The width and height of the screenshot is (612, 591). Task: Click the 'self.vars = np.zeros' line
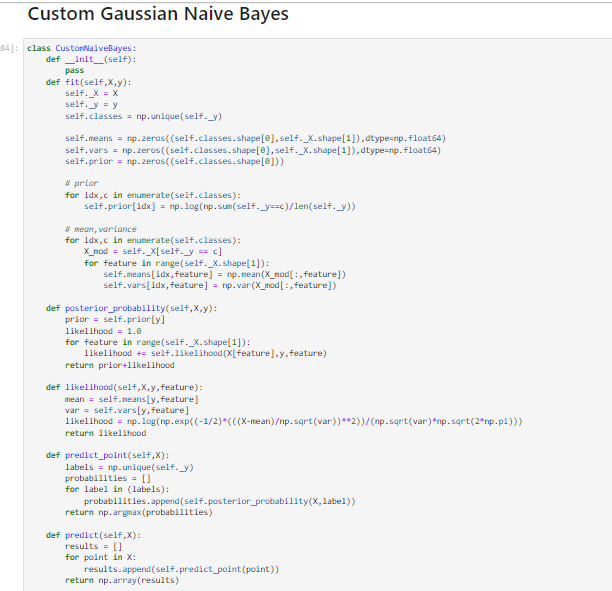[x=253, y=150]
